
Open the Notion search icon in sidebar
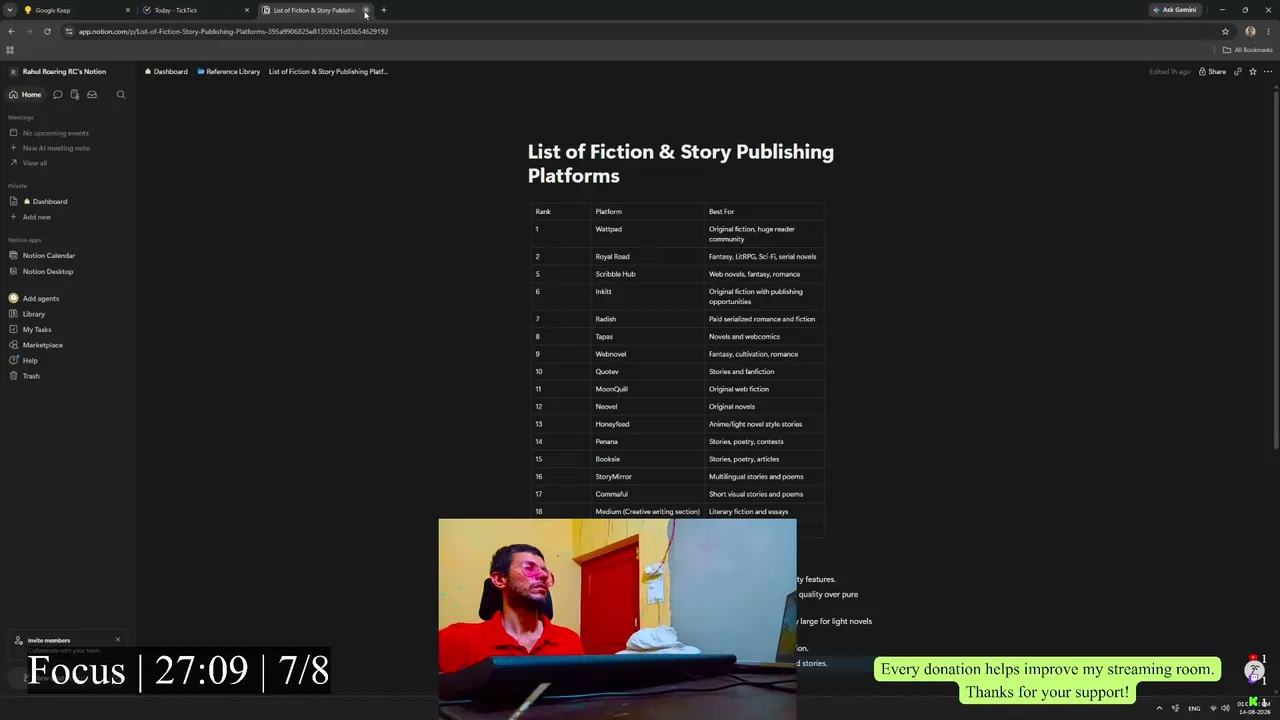121,95
